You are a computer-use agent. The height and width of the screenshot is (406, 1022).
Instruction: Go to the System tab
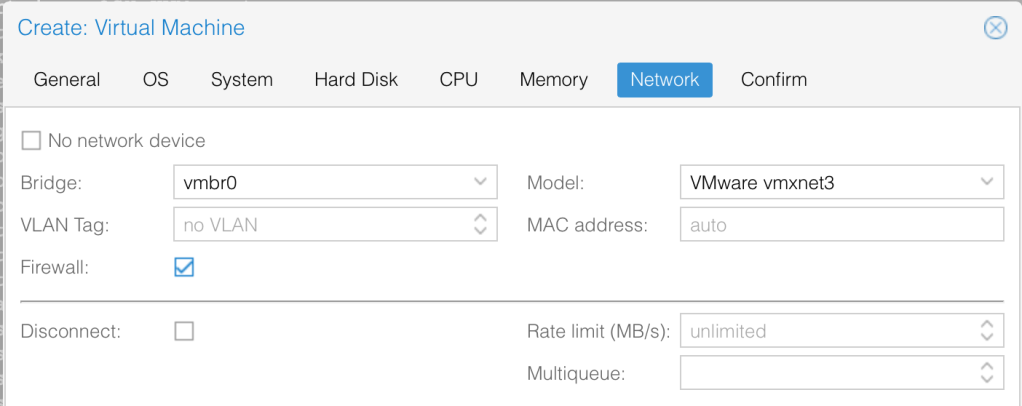pos(241,80)
